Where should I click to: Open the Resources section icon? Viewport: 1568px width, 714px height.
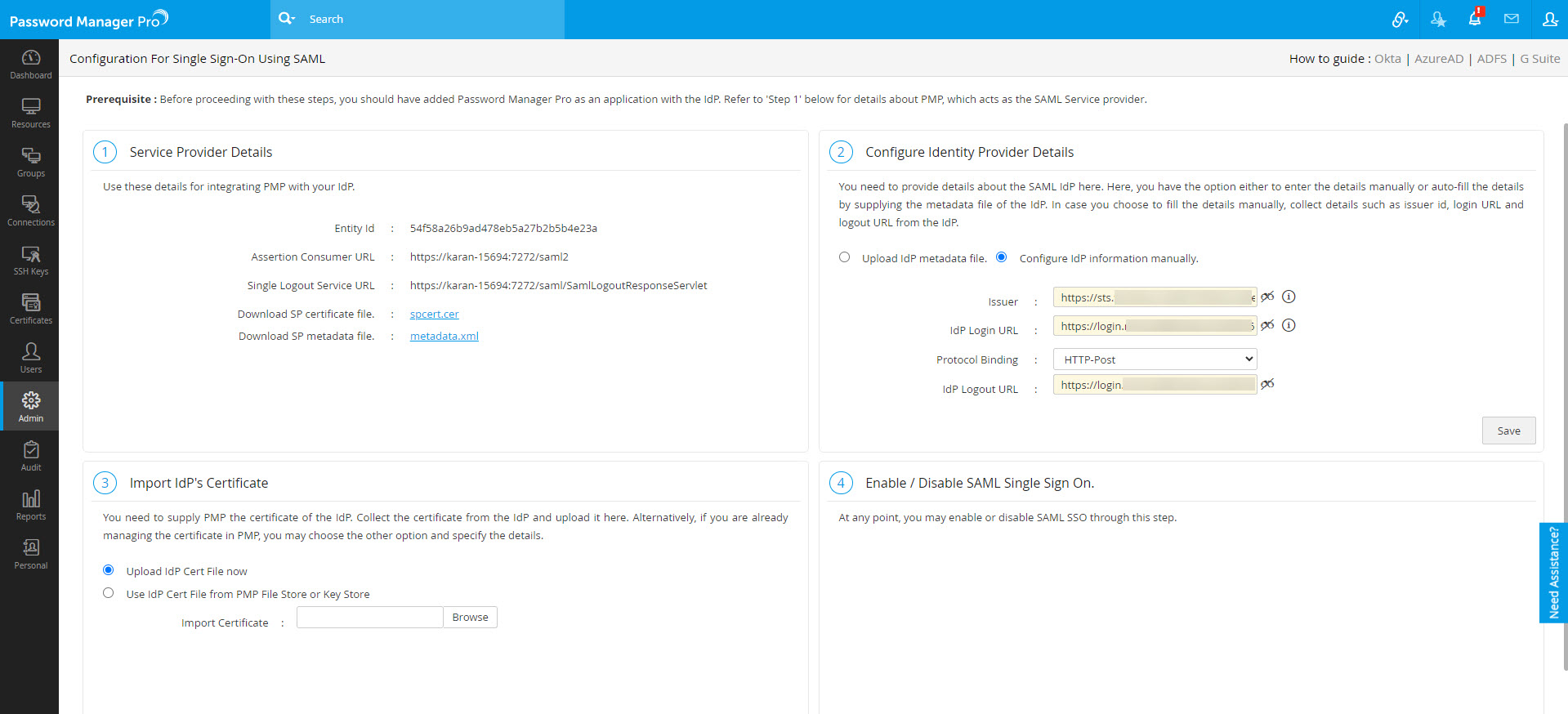click(30, 113)
